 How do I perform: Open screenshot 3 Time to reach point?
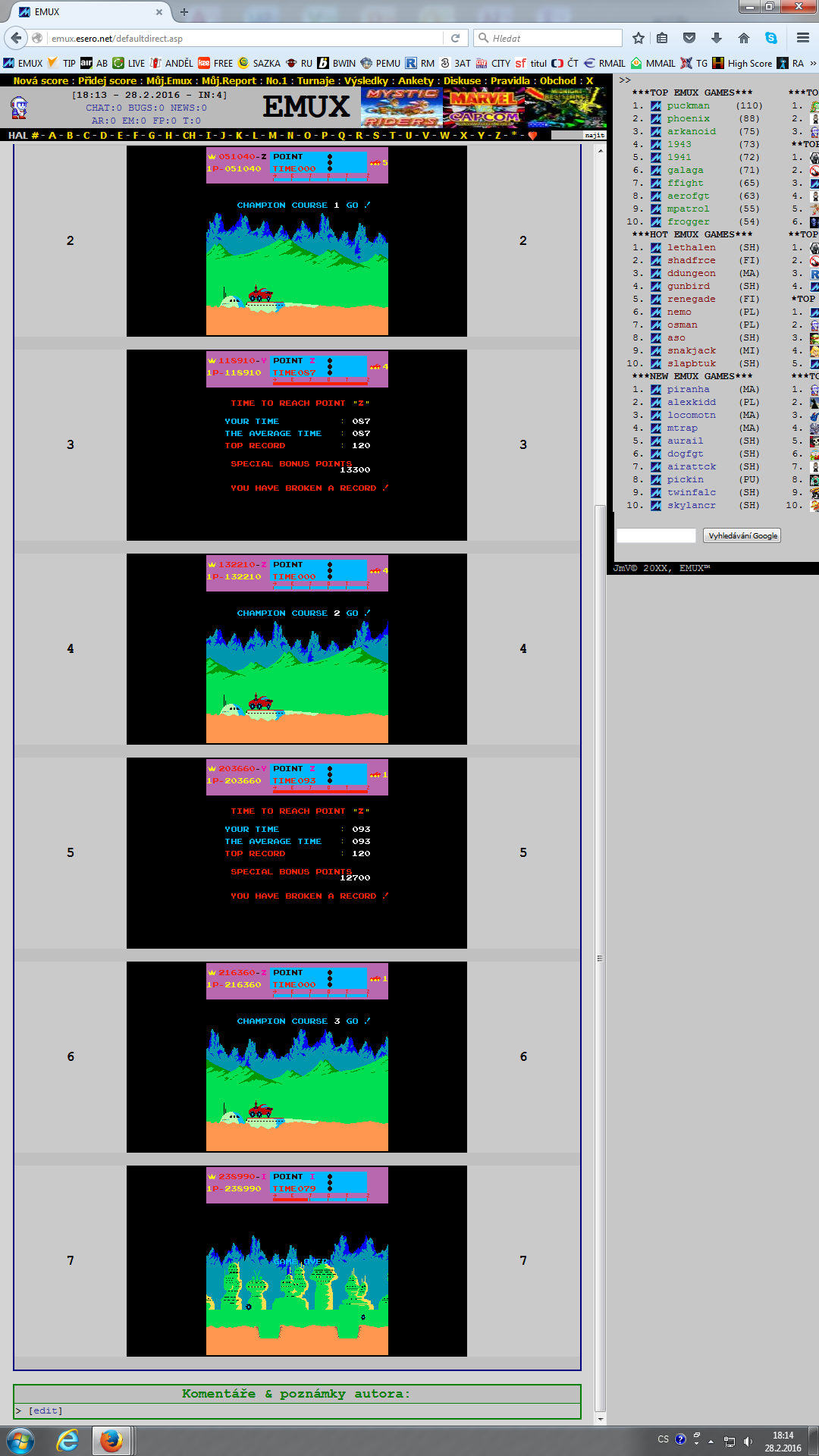pos(297,444)
